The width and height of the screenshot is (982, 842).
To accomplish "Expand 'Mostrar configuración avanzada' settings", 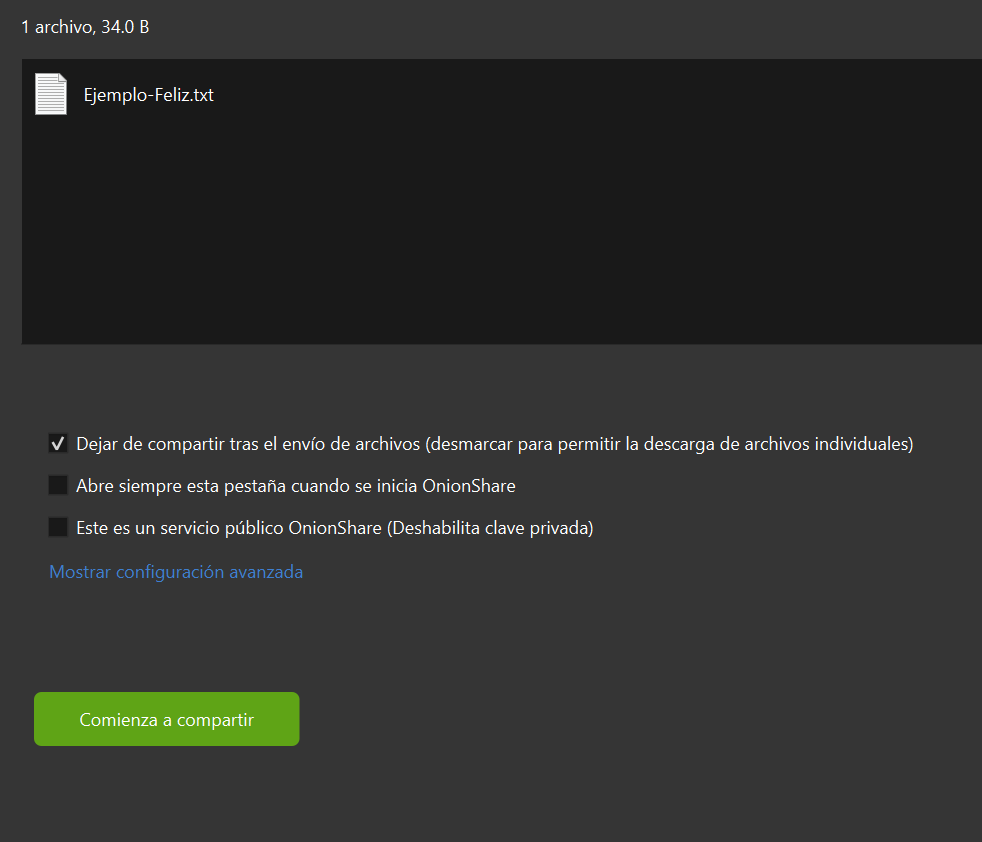I will pyautogui.click(x=176, y=572).
